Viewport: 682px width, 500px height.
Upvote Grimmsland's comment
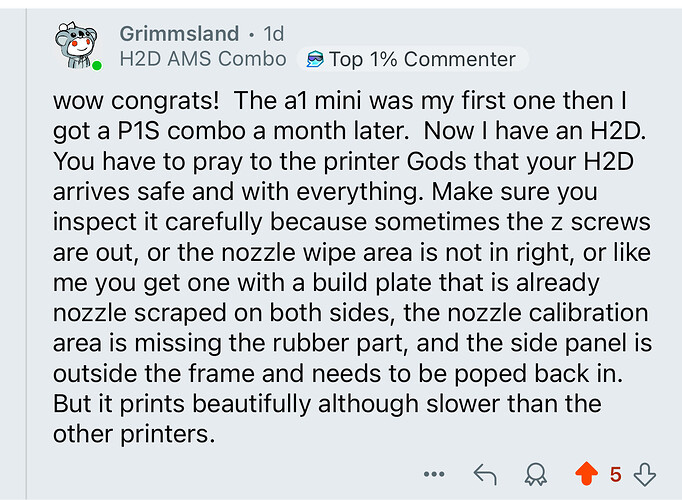coord(586,473)
